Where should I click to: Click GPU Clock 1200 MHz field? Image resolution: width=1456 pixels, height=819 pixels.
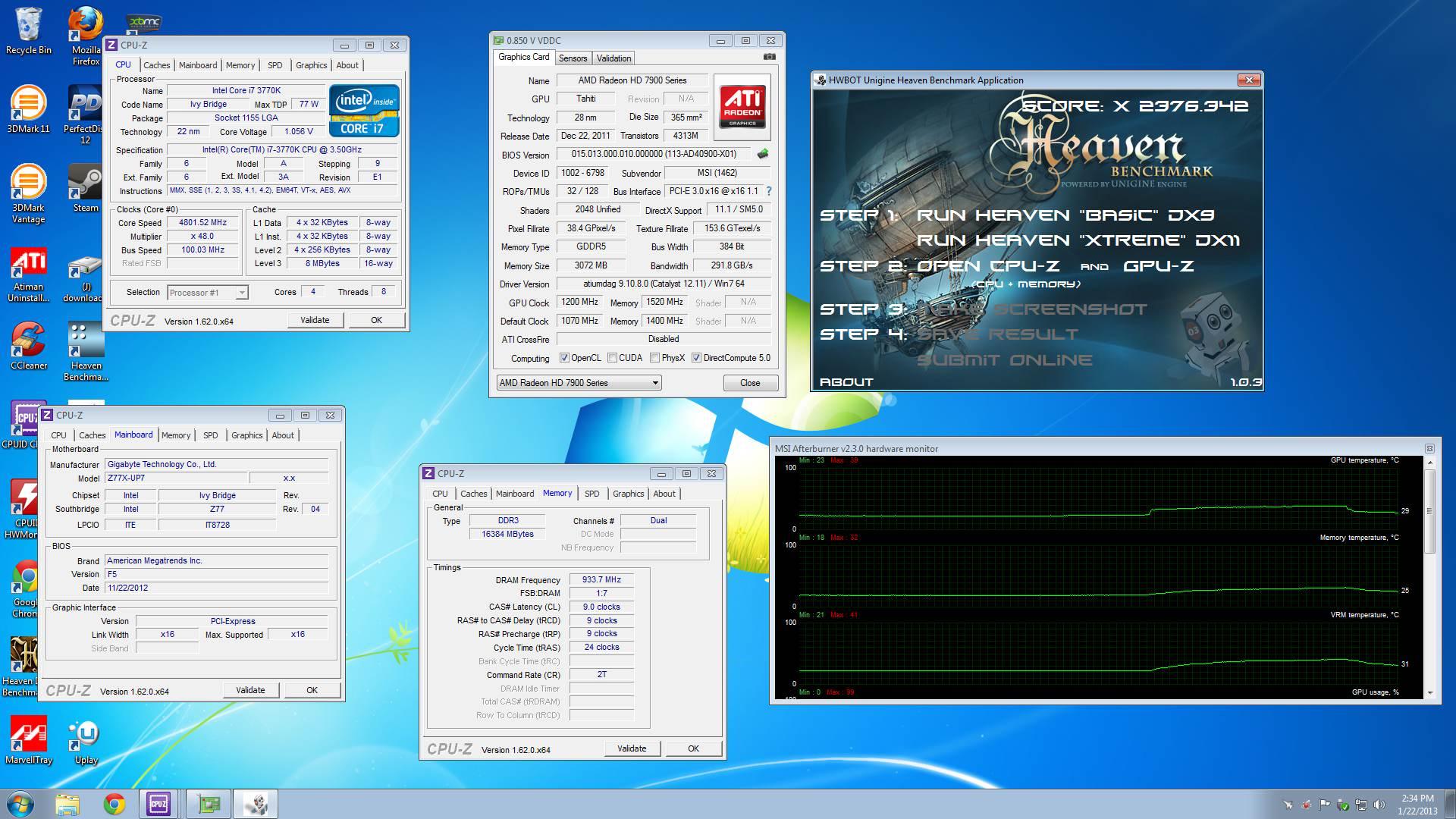pos(580,302)
